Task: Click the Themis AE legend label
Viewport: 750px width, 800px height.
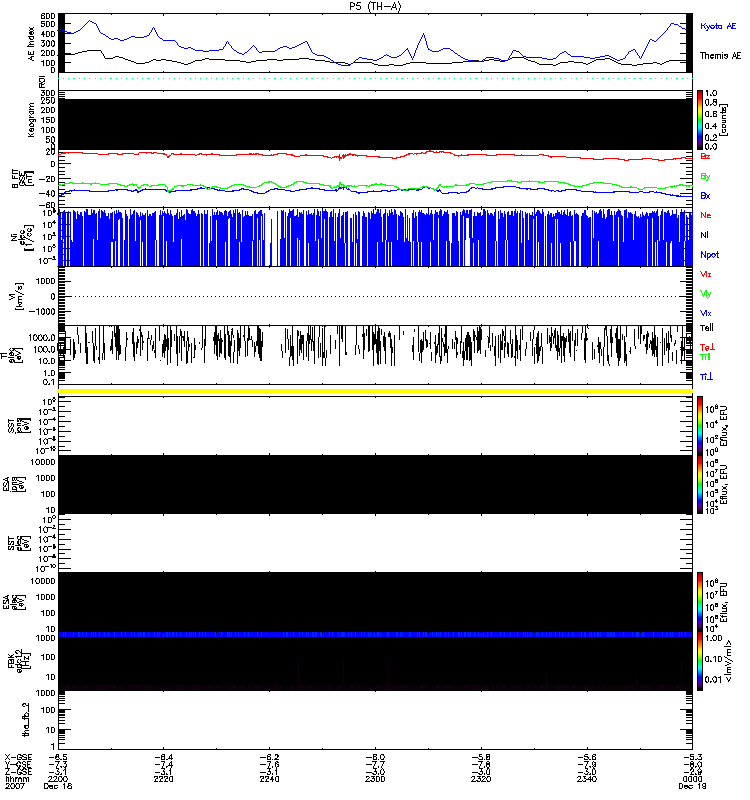Action: 719,57
